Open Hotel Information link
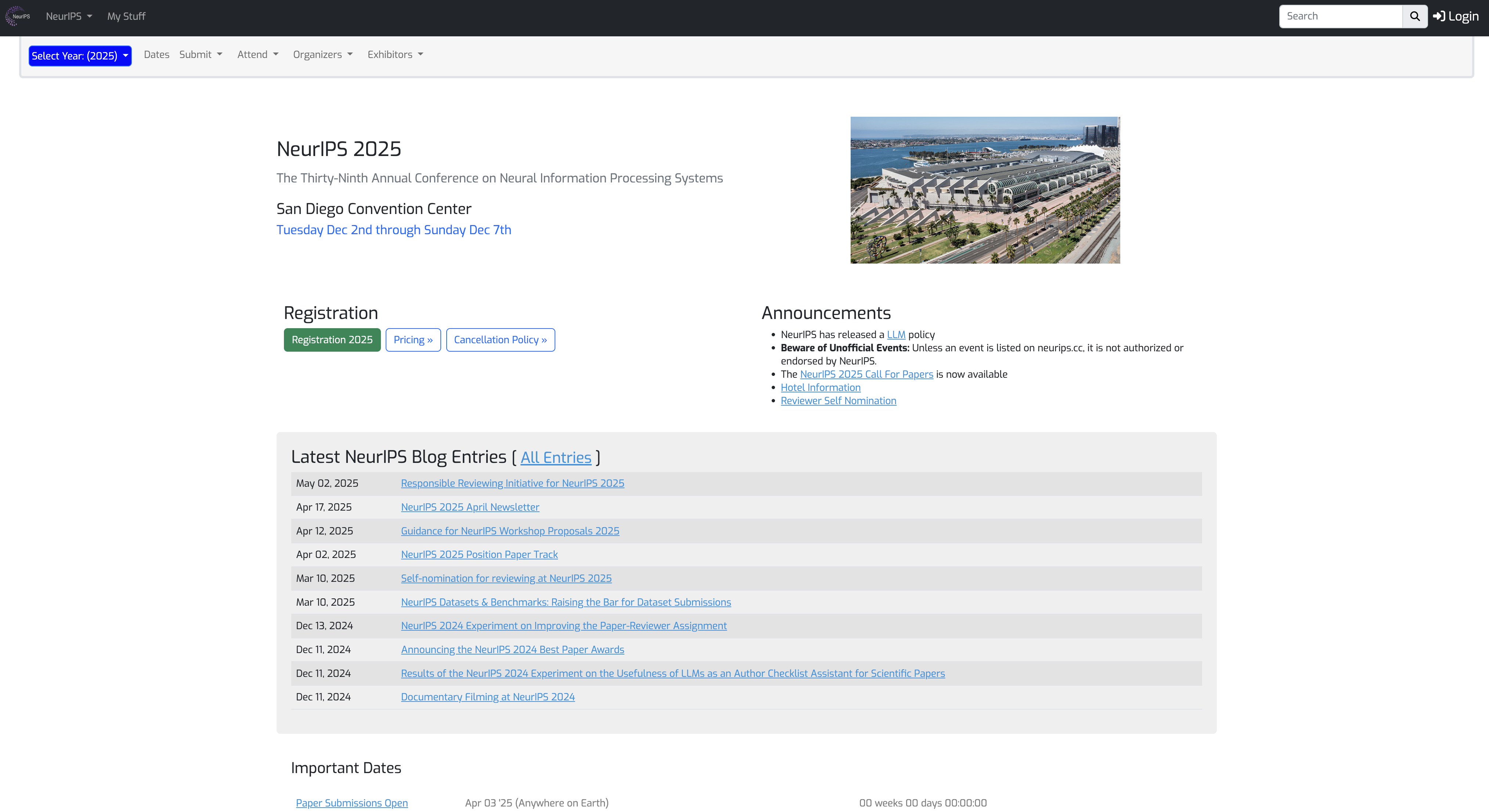1489x812 pixels. (x=820, y=387)
